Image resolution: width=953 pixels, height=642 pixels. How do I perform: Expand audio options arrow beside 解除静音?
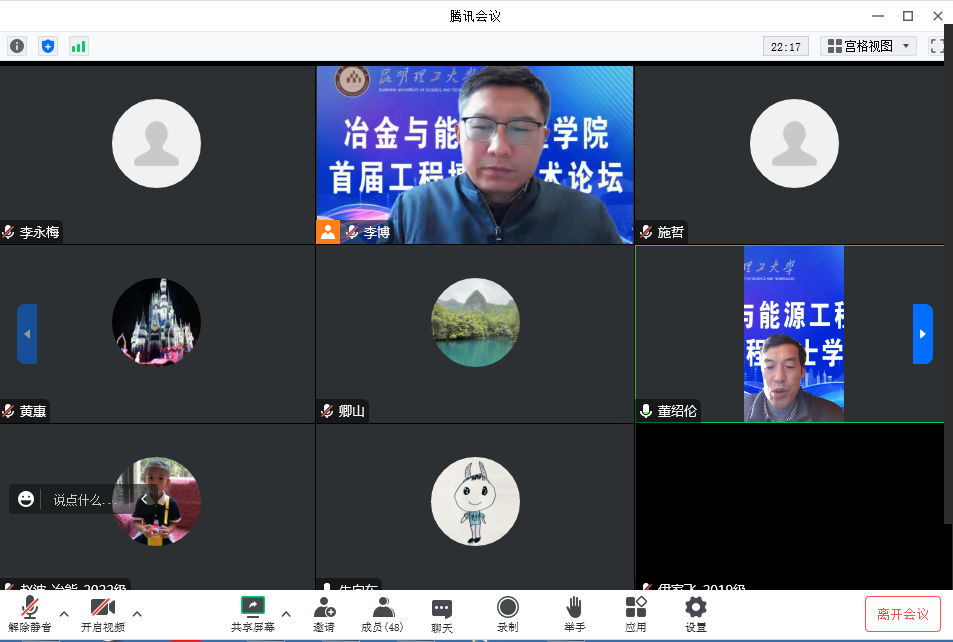point(64,613)
